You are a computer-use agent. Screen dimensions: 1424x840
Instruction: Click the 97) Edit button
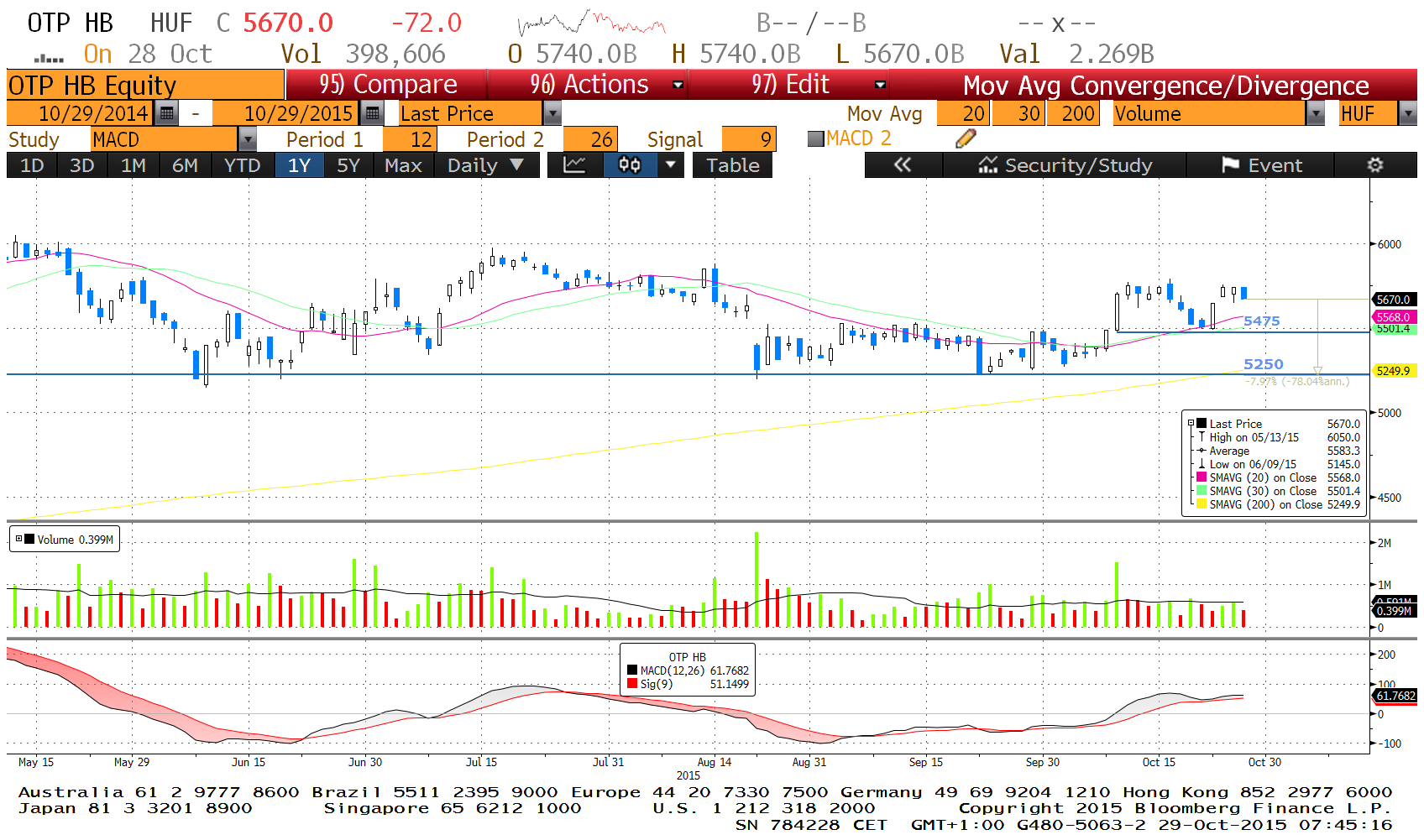789,85
